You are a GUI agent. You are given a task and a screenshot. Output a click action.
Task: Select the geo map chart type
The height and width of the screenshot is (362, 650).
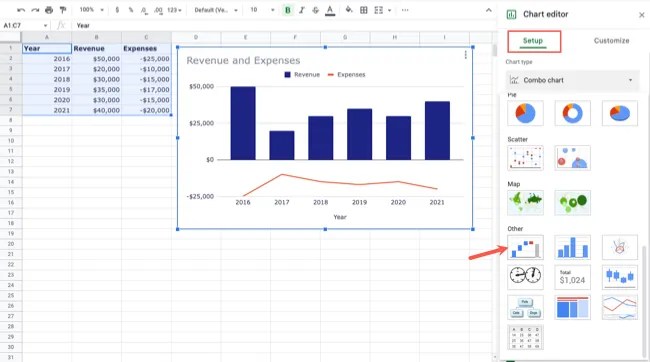click(x=525, y=203)
